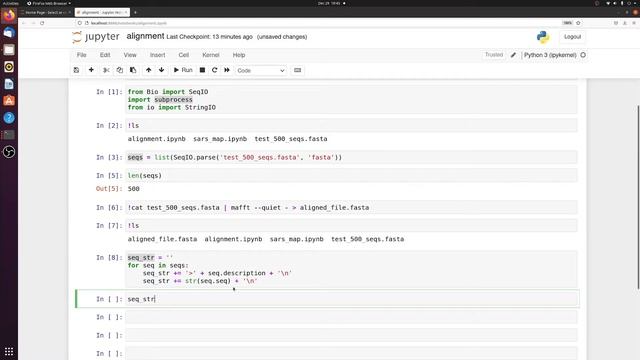Restart kernel and run all cells icon

point(227,70)
